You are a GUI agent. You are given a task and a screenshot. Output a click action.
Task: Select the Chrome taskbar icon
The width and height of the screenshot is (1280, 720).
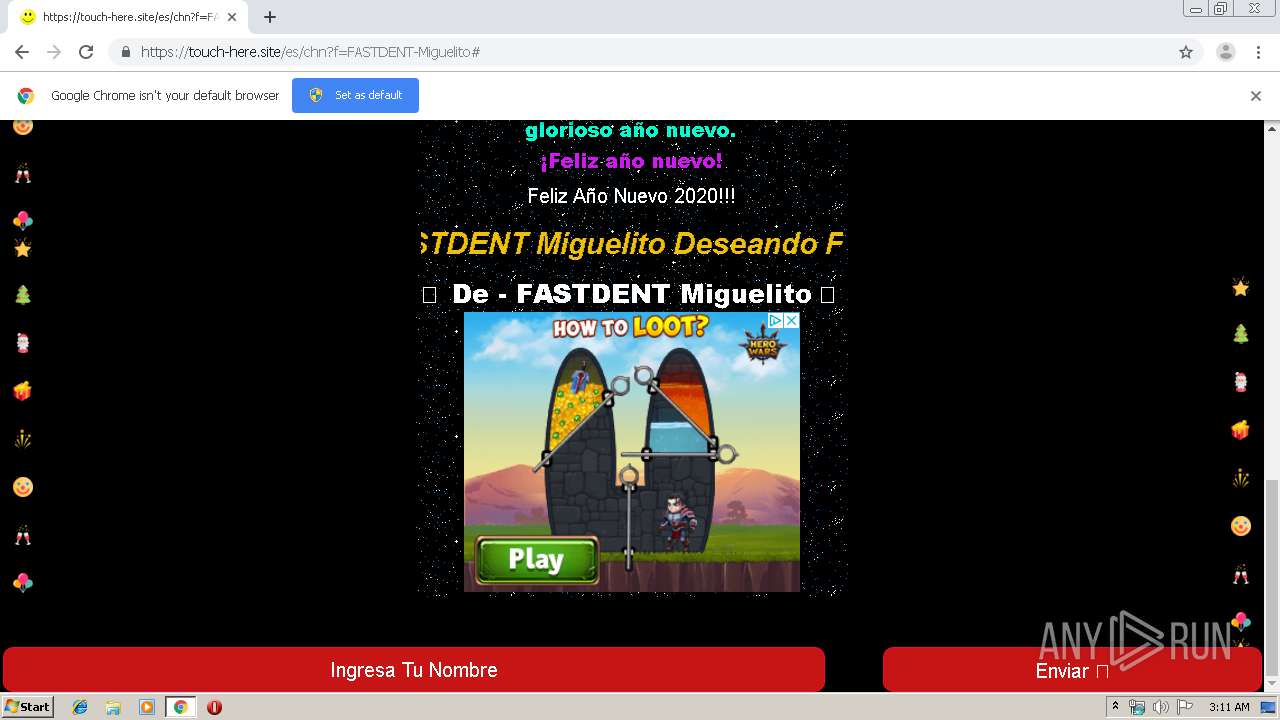[181, 707]
